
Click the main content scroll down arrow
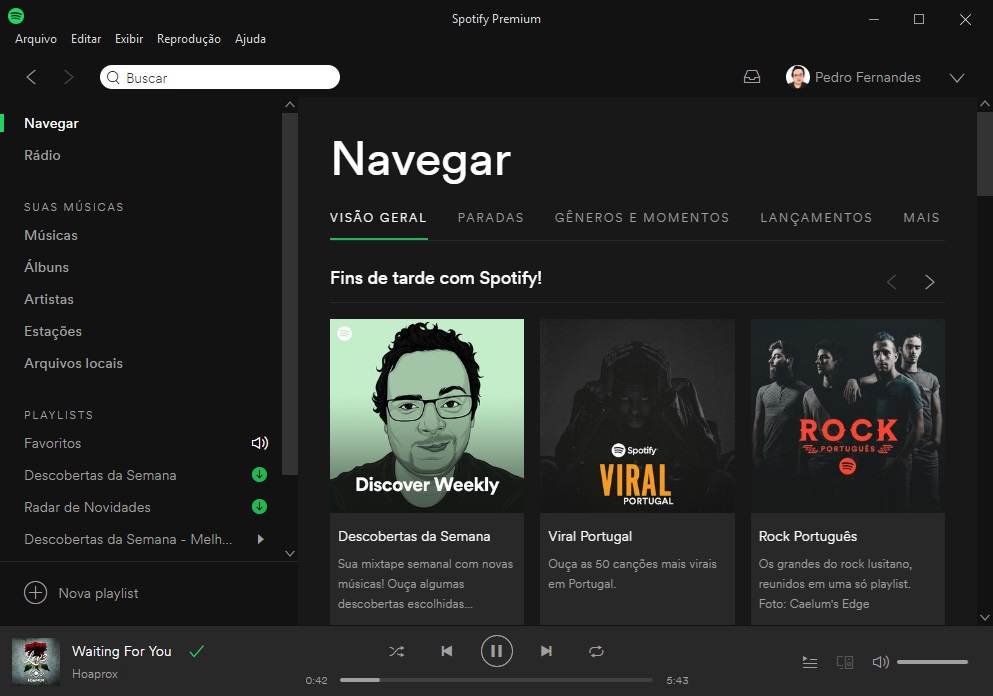pos(985,617)
